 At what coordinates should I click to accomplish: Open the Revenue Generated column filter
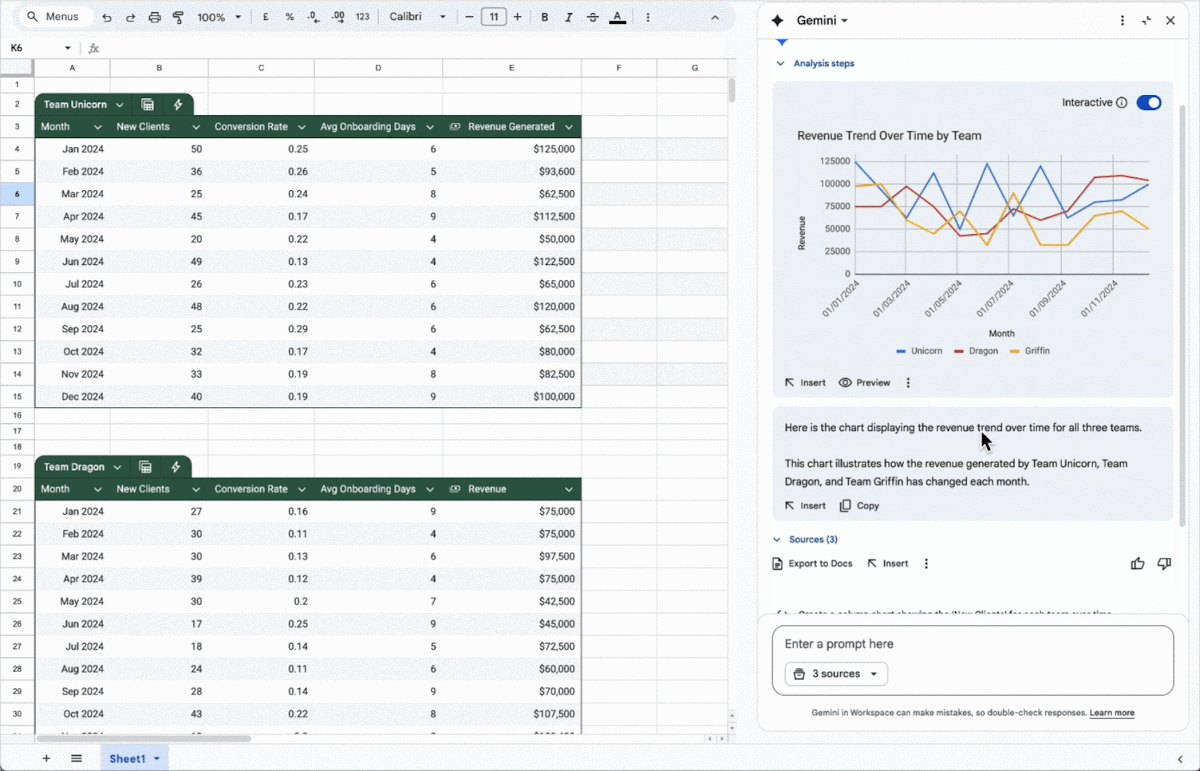click(x=569, y=127)
